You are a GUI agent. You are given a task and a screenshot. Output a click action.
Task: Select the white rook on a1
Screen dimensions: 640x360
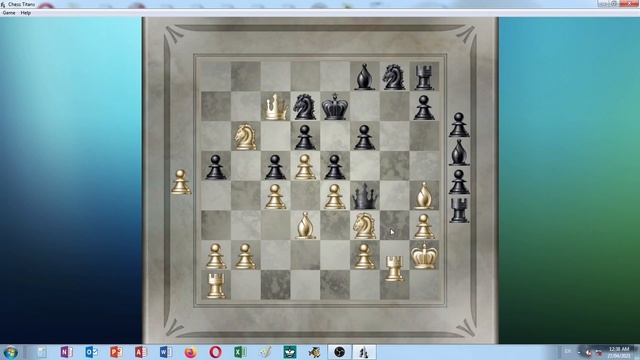click(216, 286)
